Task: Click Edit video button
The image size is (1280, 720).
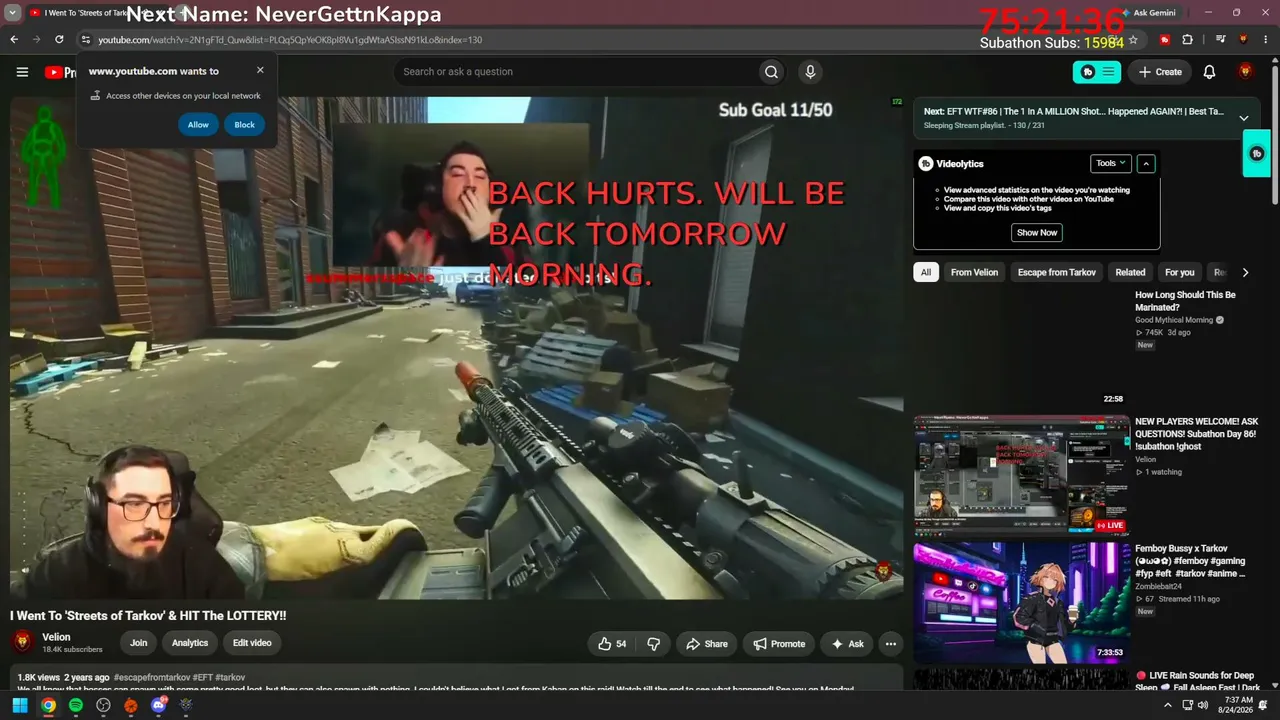Action: 253,643
